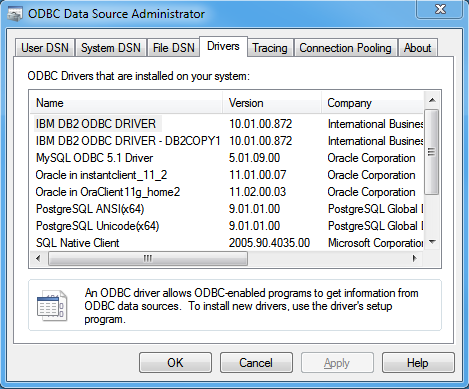Screen dimensions: 469x389
Task: Click the driver list scroll down arrow
Action: click(x=432, y=242)
